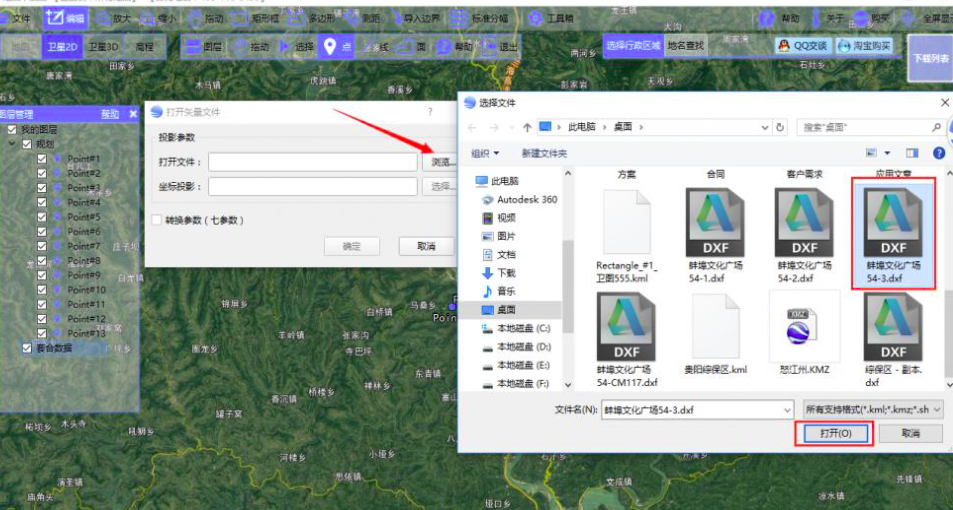Viewport: 953px width, 510px height.
Task: Click 帮助 link in 图层管理 panel header
Action: pos(110,114)
